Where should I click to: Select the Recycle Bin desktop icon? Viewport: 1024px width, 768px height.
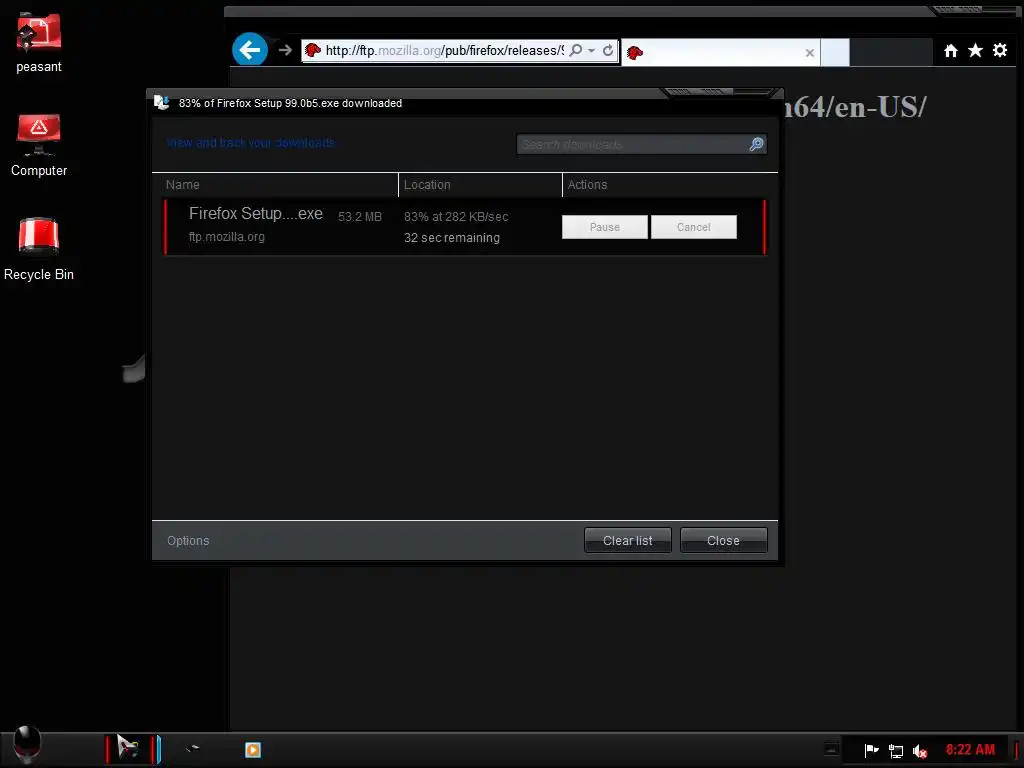(39, 249)
